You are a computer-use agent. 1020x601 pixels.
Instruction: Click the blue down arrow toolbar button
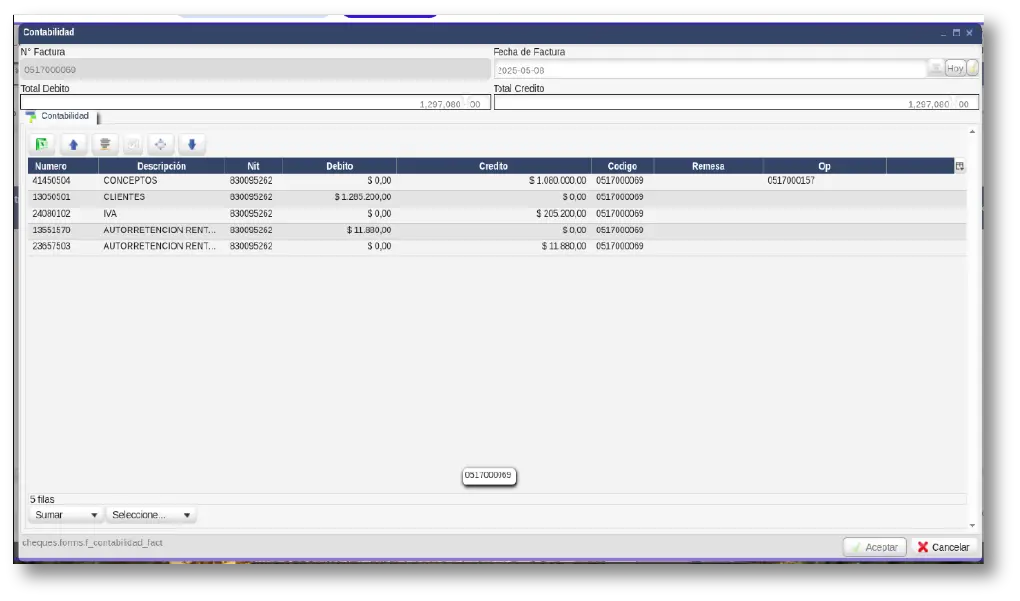click(x=192, y=144)
